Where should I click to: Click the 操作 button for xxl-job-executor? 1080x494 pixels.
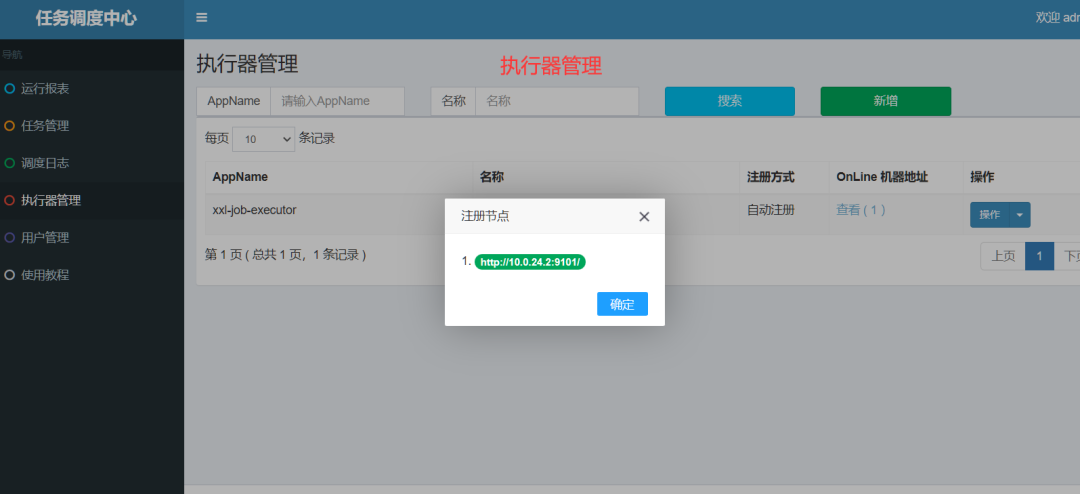click(x=990, y=214)
